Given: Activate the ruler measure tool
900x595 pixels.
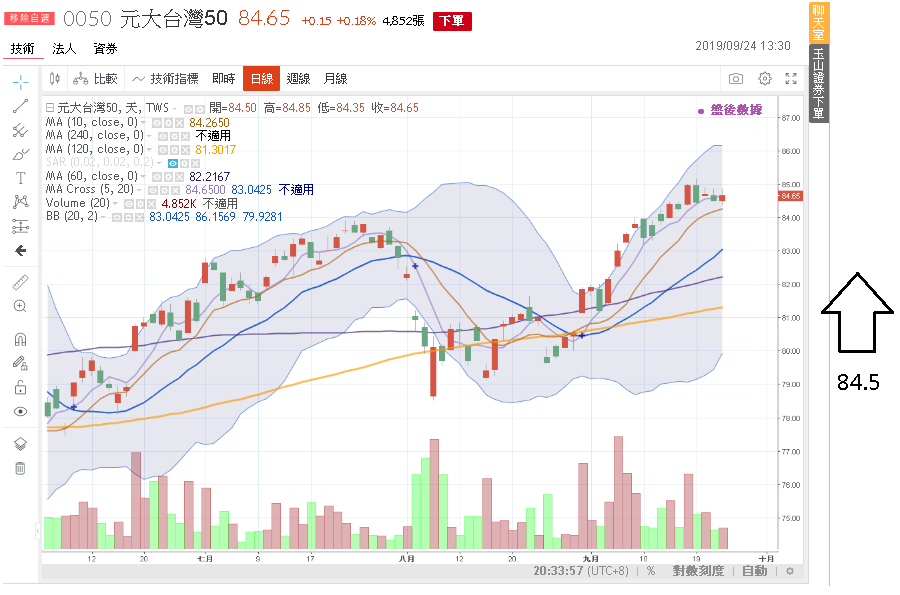Looking at the screenshot, I should coord(21,283).
